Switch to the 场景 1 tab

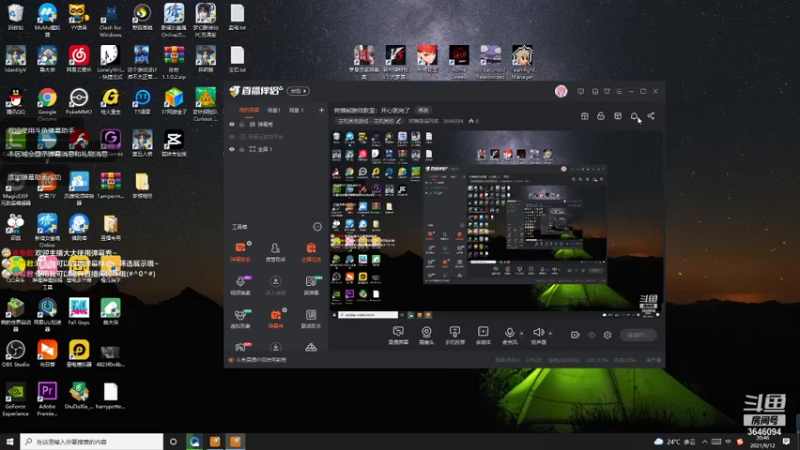coord(296,110)
